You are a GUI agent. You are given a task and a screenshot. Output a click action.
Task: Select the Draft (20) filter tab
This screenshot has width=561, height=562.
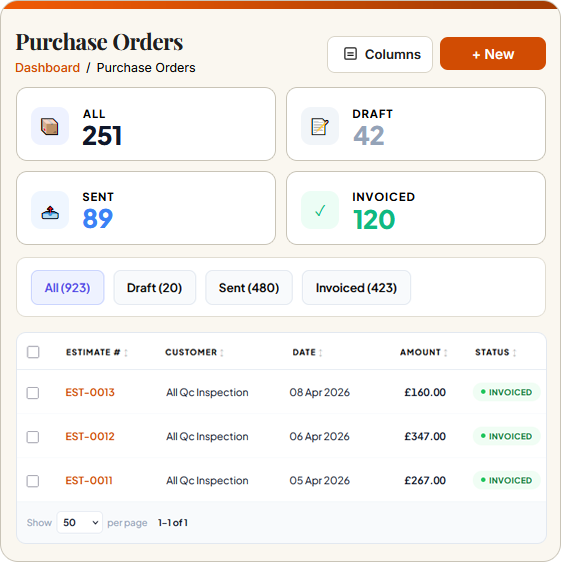(154, 287)
